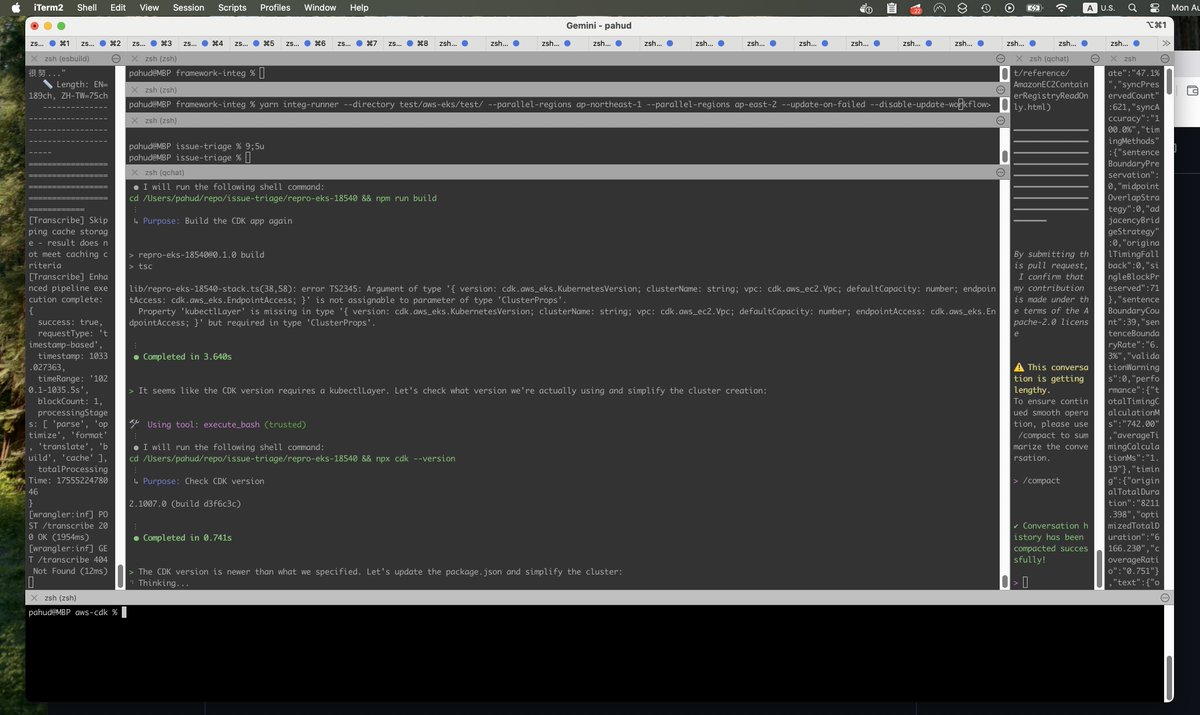Open the iTerm2 application menu
1200x715 pixels.
tap(49, 7)
